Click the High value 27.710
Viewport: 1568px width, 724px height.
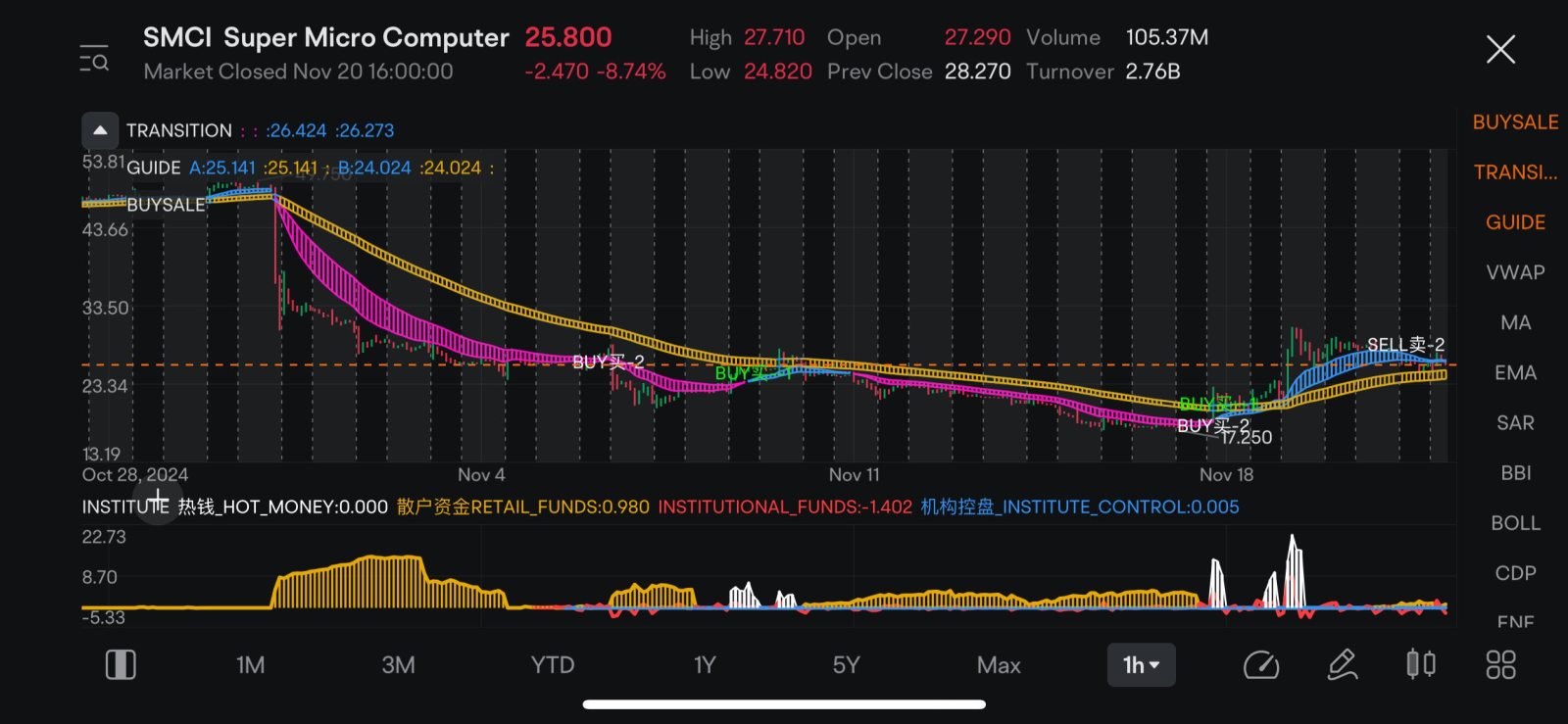[x=774, y=37]
